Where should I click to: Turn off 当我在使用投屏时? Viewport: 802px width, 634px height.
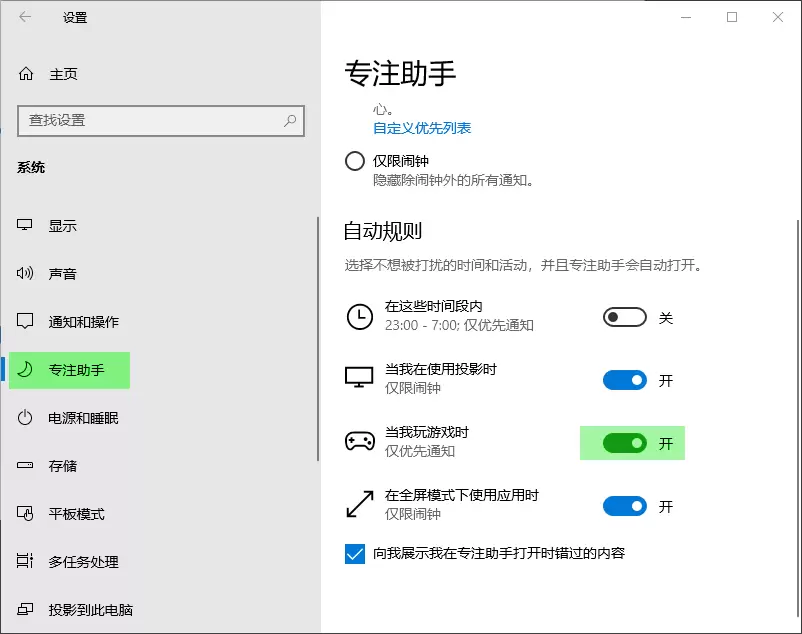pyautogui.click(x=624, y=380)
